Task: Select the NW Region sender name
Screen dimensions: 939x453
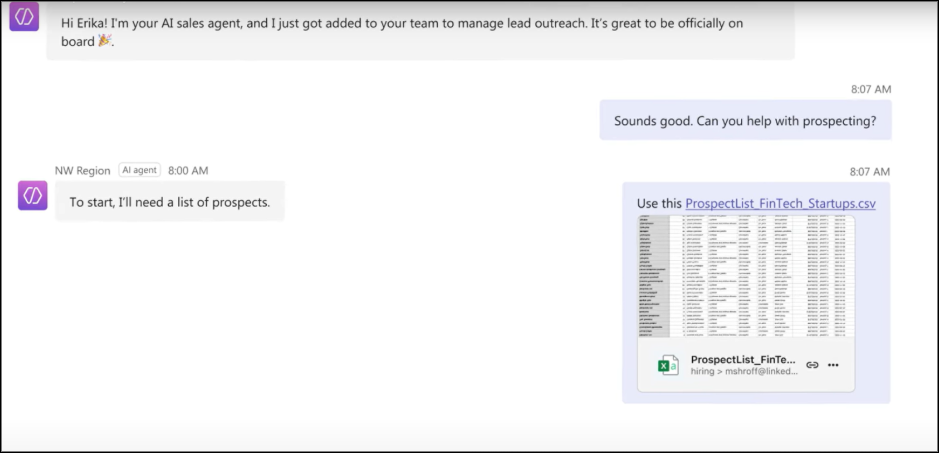Action: pos(82,170)
